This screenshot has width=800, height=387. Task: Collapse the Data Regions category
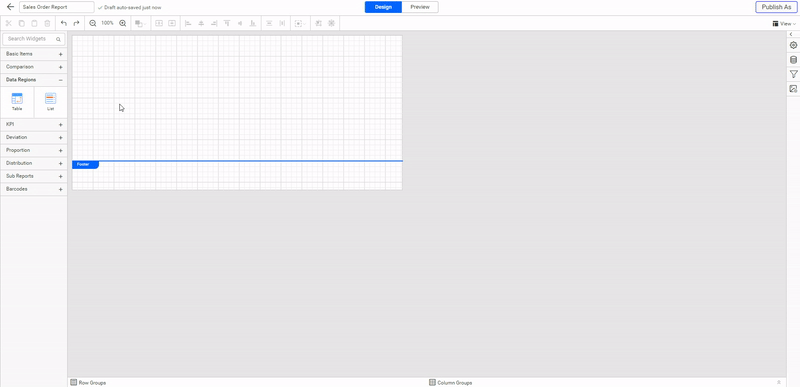click(33, 80)
